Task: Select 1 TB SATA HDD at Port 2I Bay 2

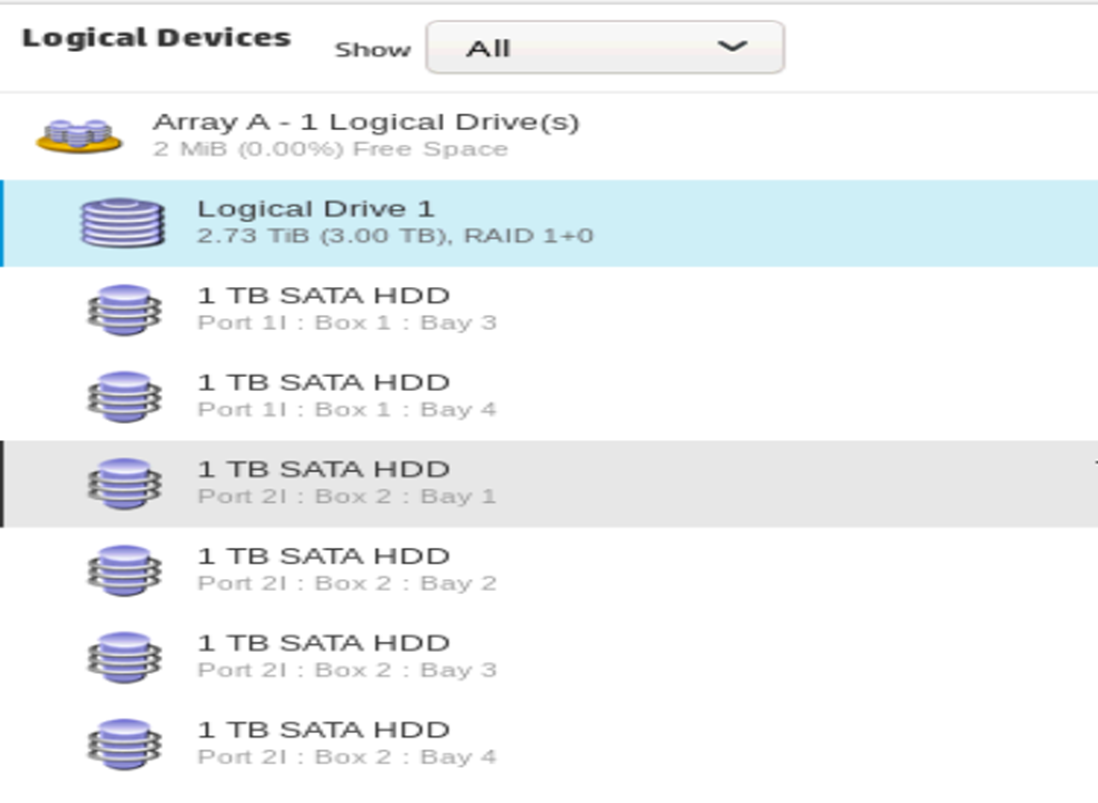Action: coord(549,570)
